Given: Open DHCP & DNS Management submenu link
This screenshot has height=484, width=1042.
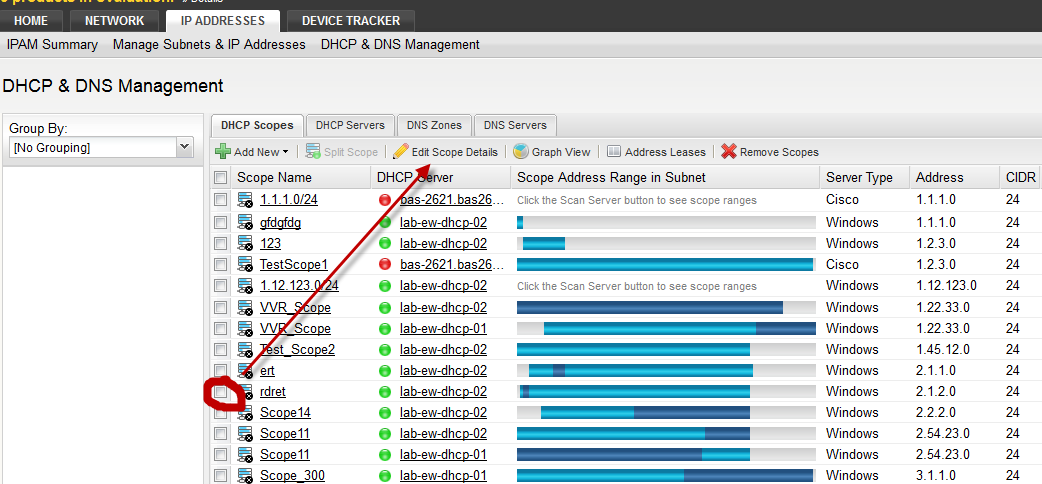Looking at the screenshot, I should pyautogui.click(x=400, y=45).
